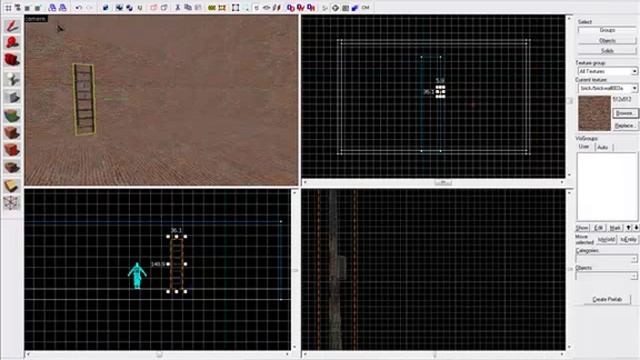Click the cyan player entity in side view

coord(137,276)
